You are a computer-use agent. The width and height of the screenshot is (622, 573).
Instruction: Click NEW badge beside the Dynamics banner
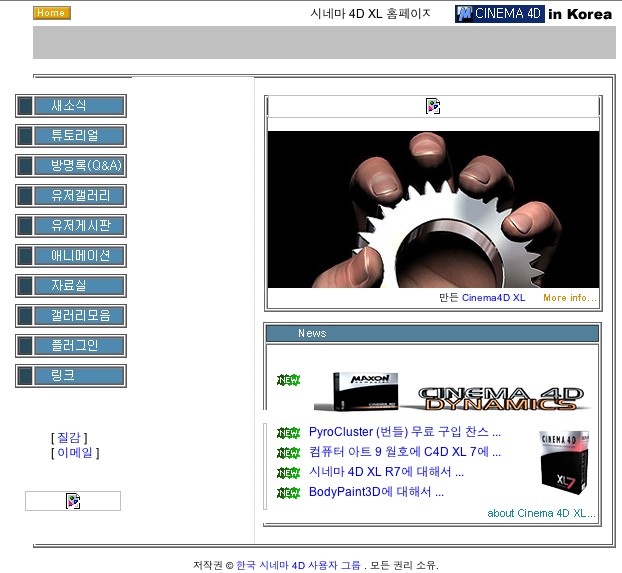(x=288, y=380)
